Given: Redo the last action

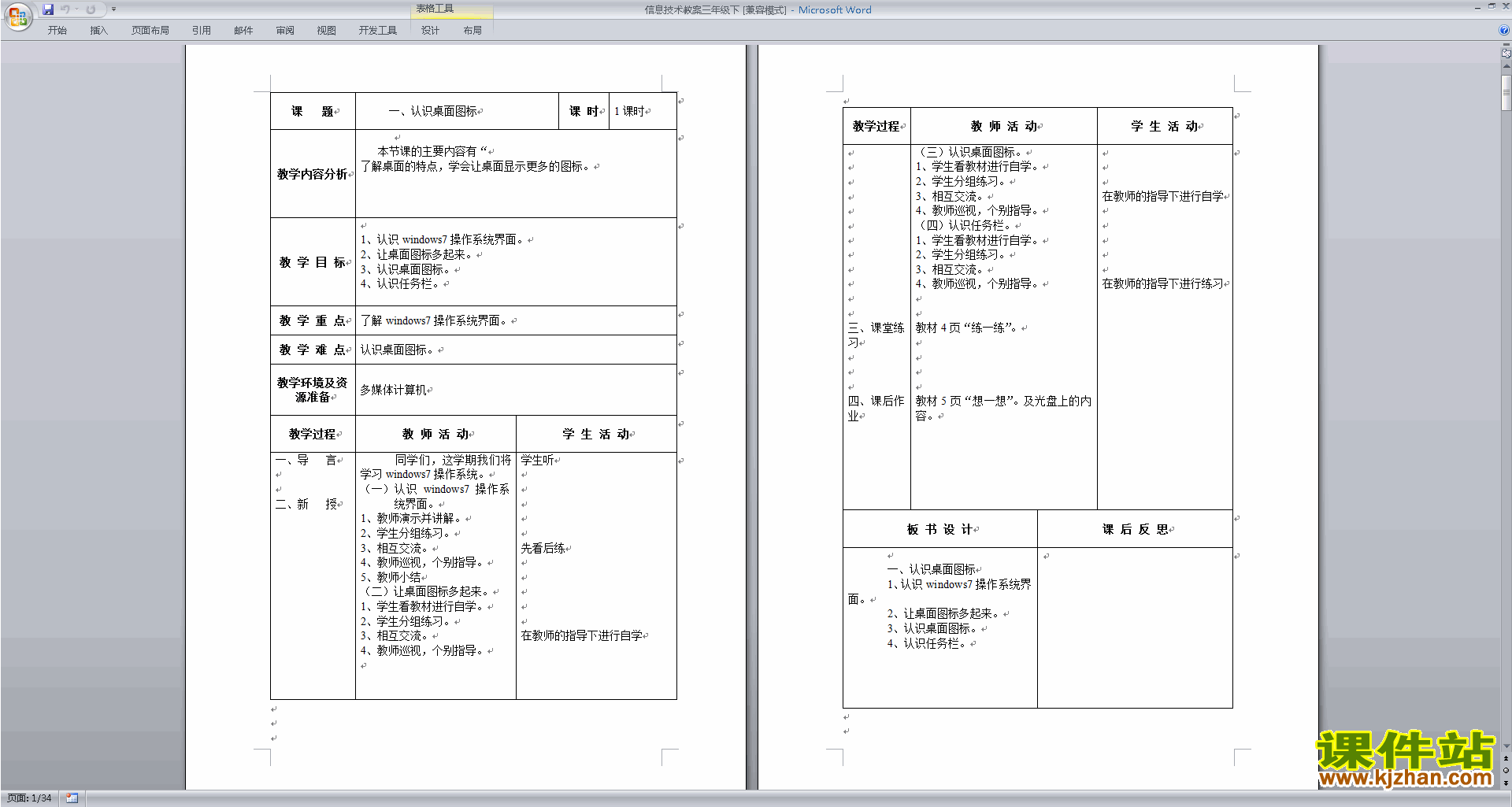Looking at the screenshot, I should pyautogui.click(x=91, y=9).
